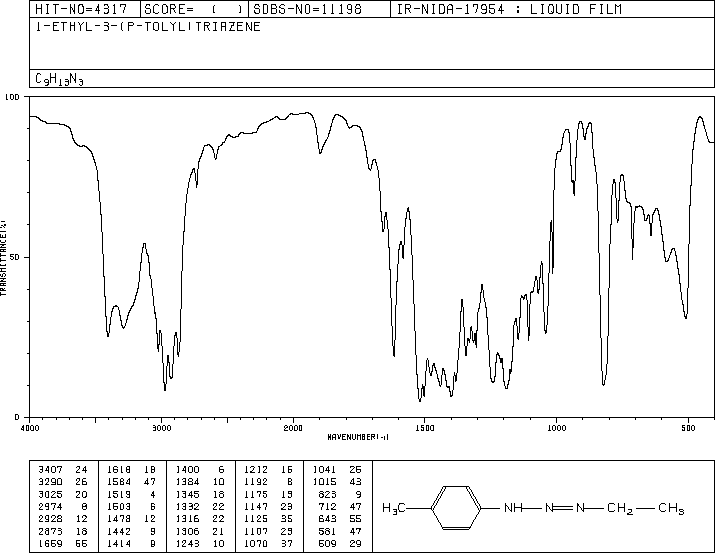Click the WAVENUMBER axis title
The width and height of the screenshot is (715, 553).
tap(358, 437)
